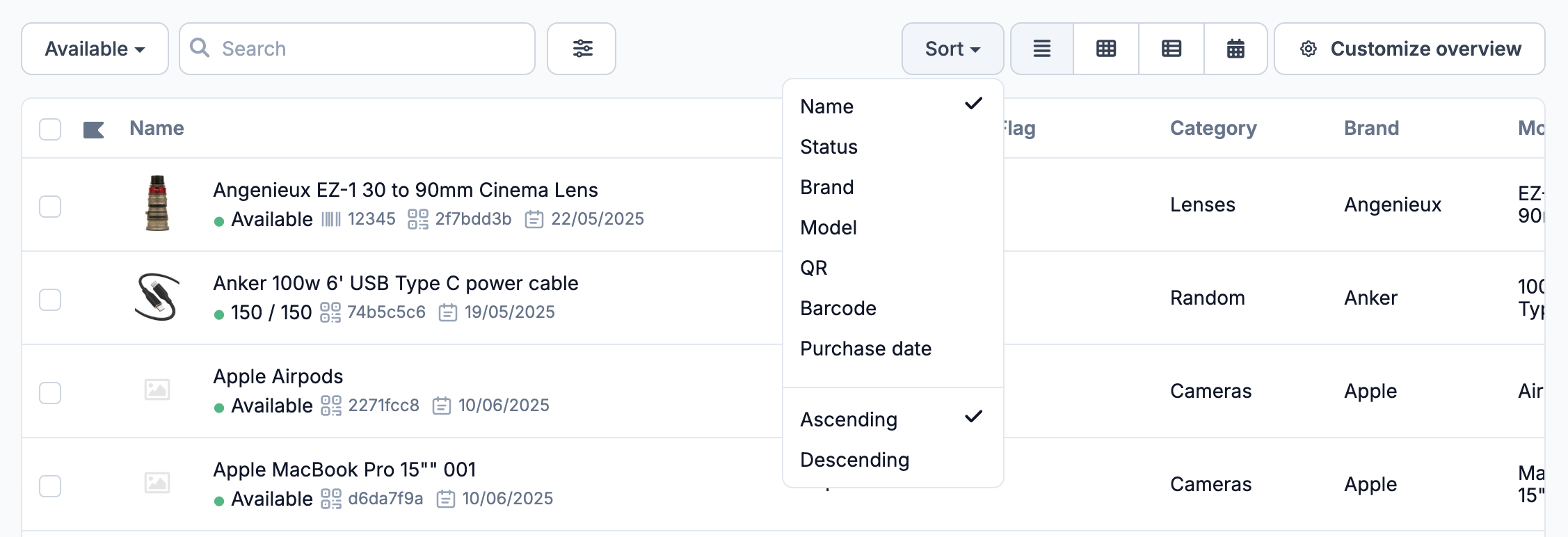Click the magnifier icon in Search
Image resolution: width=1568 pixels, height=537 pixels.
[200, 47]
